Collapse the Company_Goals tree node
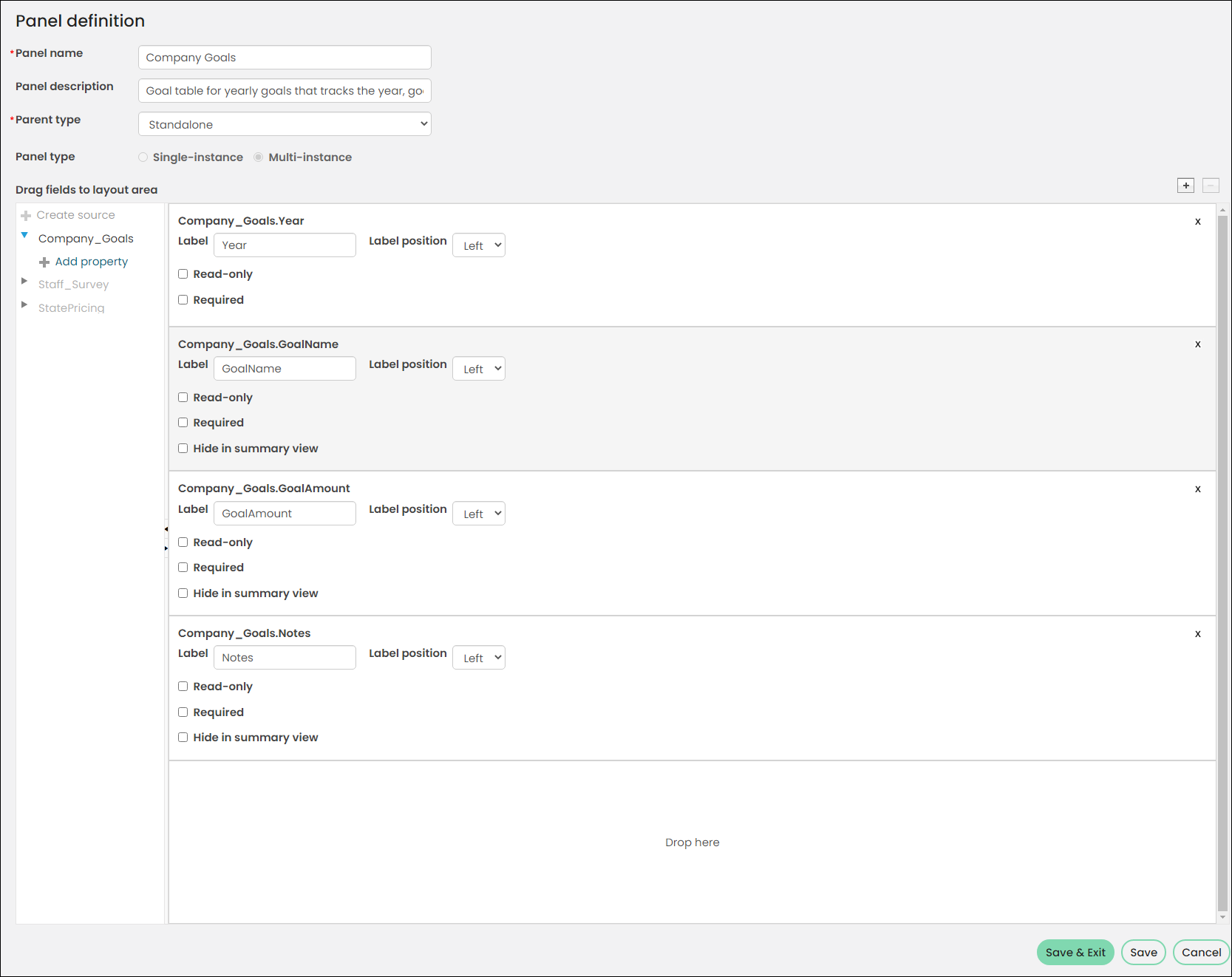 coord(24,235)
